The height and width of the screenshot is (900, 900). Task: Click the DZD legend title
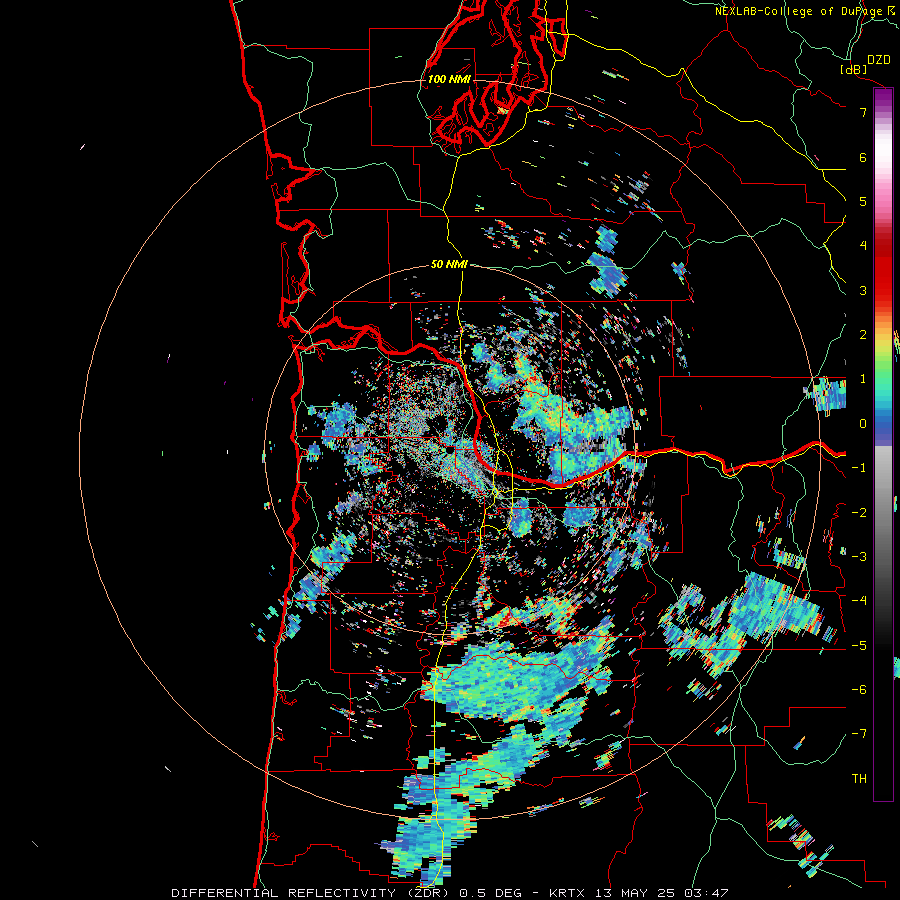tap(878, 60)
